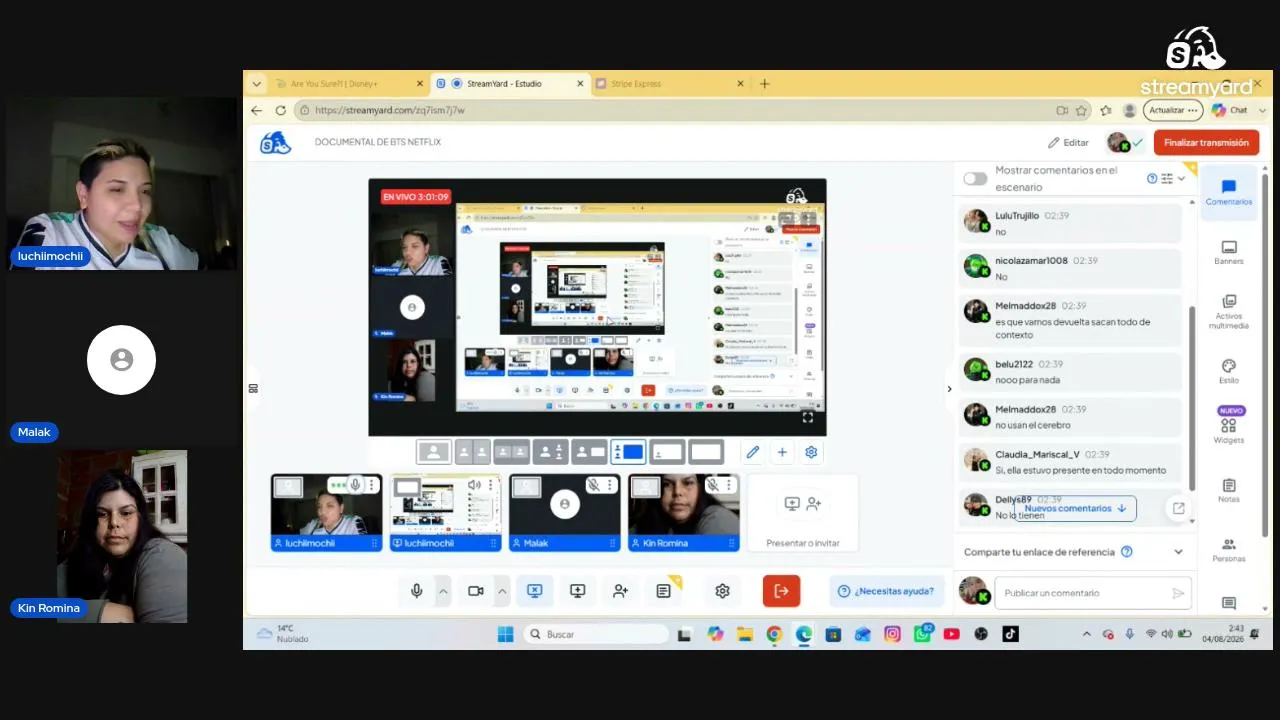Open options menu on Kin Romina card

(728, 485)
